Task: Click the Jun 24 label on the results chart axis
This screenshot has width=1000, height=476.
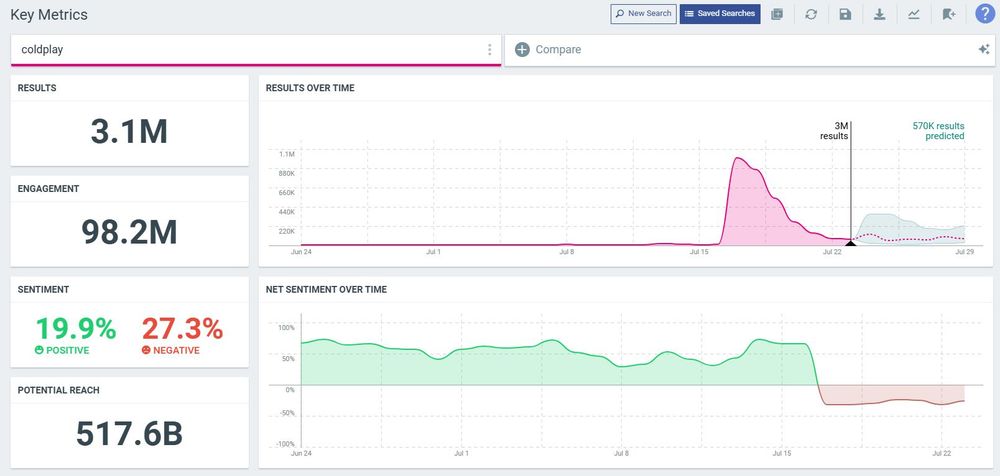Action: [300, 252]
